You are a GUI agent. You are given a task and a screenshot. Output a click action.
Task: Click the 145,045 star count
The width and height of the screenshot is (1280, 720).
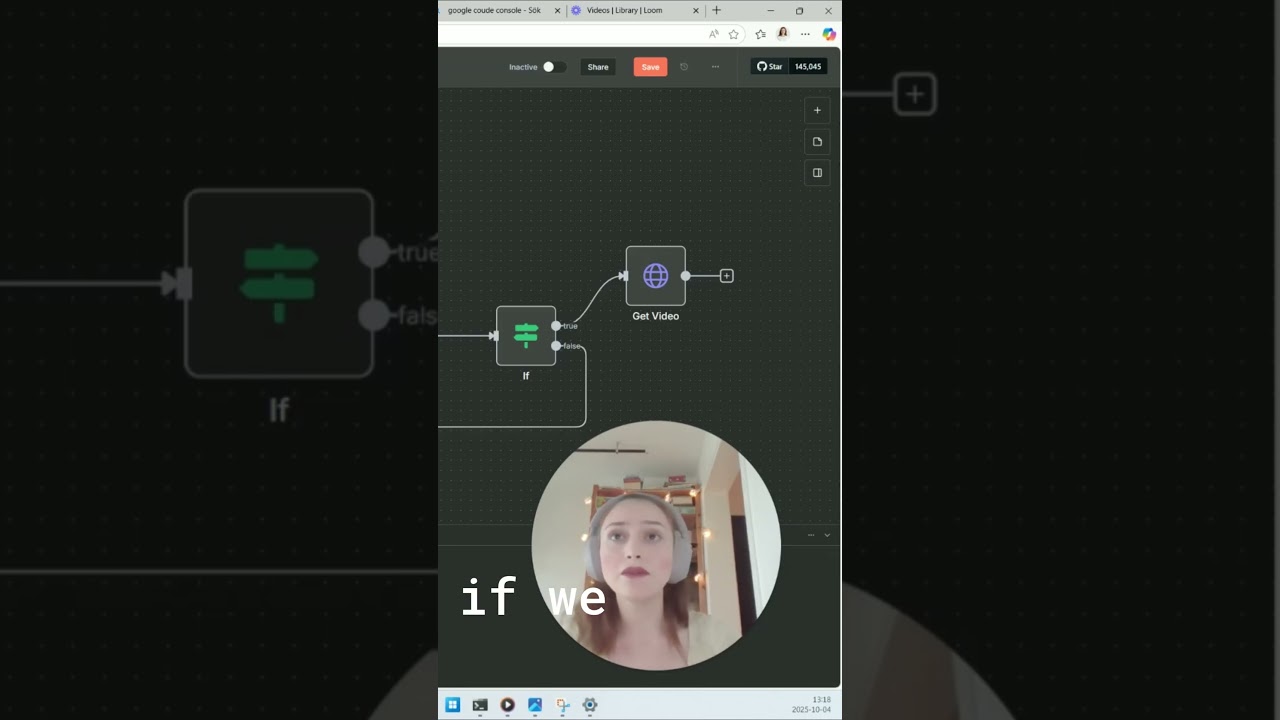coord(808,67)
